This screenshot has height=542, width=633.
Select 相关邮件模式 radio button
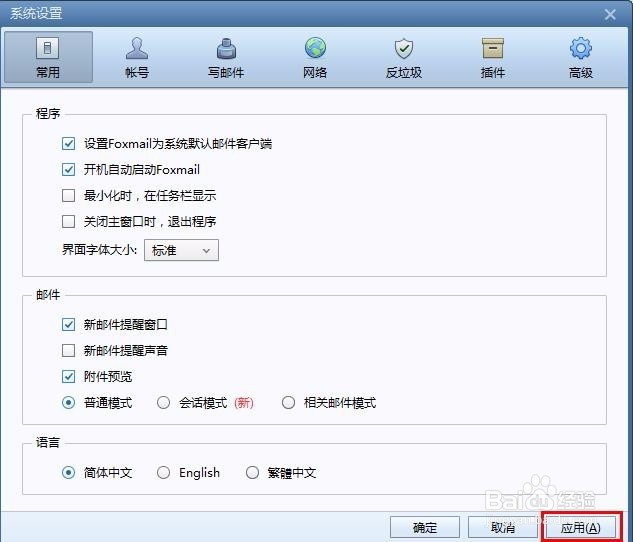[288, 403]
